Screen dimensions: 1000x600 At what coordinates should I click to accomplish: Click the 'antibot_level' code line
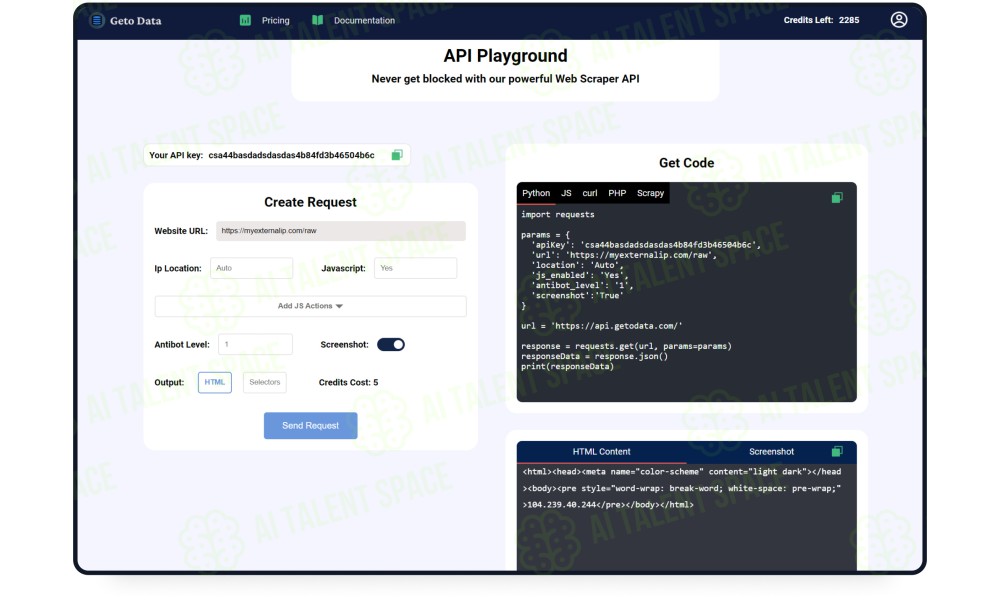point(580,285)
